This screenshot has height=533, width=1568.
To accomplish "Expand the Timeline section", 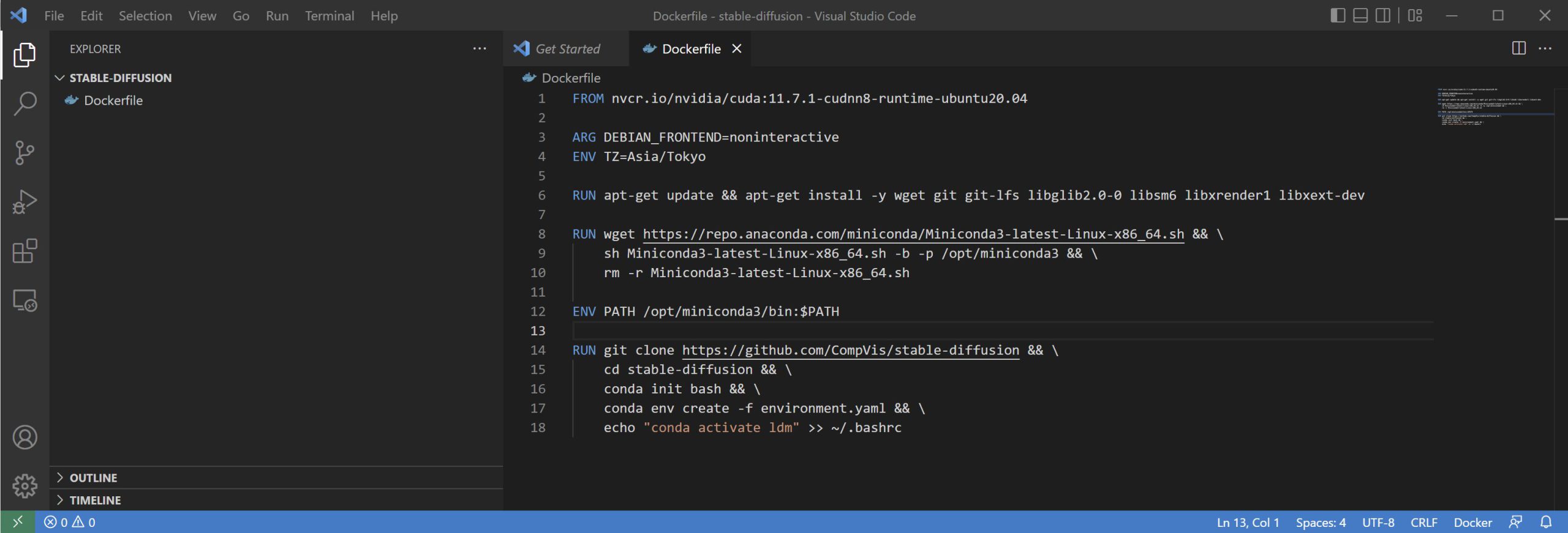I will click(x=95, y=500).
